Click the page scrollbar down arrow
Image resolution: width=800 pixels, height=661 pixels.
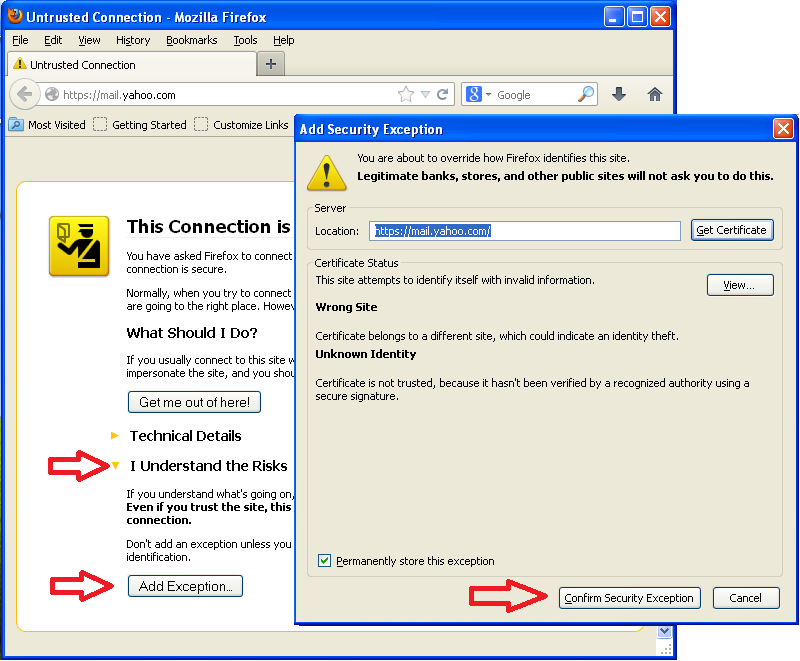664,631
